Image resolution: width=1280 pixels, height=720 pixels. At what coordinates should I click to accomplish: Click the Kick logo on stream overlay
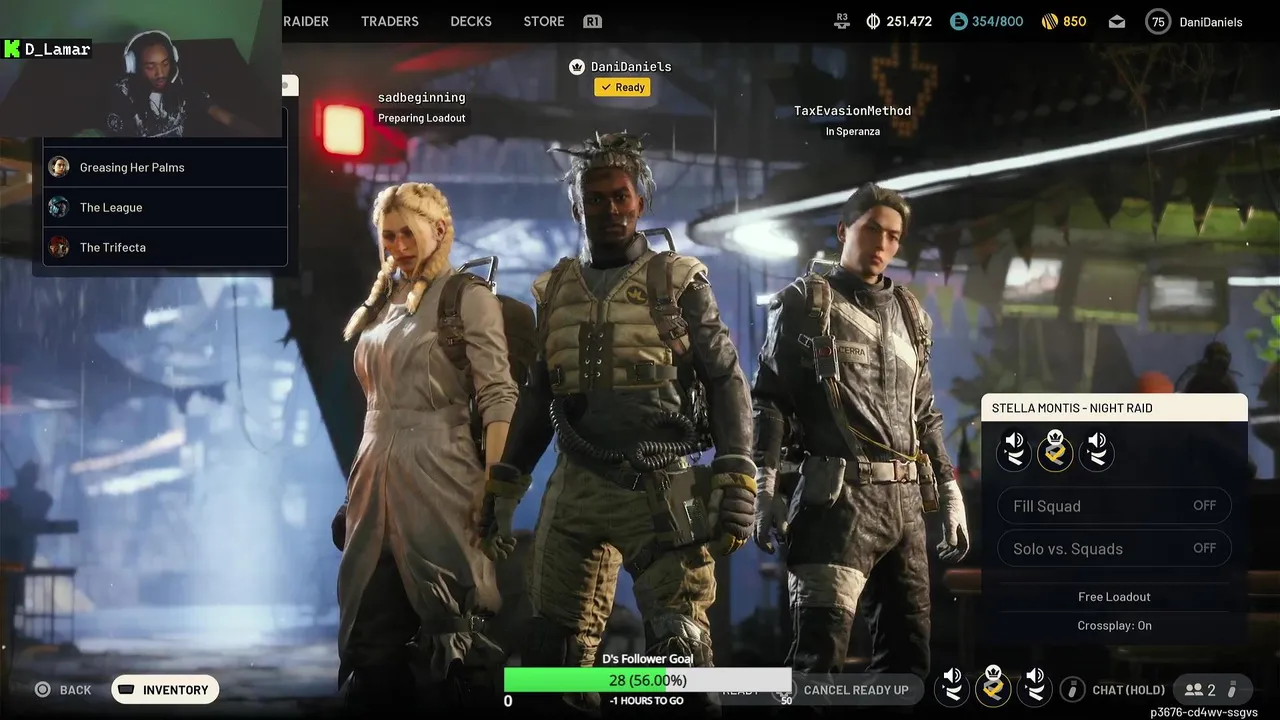[12, 49]
